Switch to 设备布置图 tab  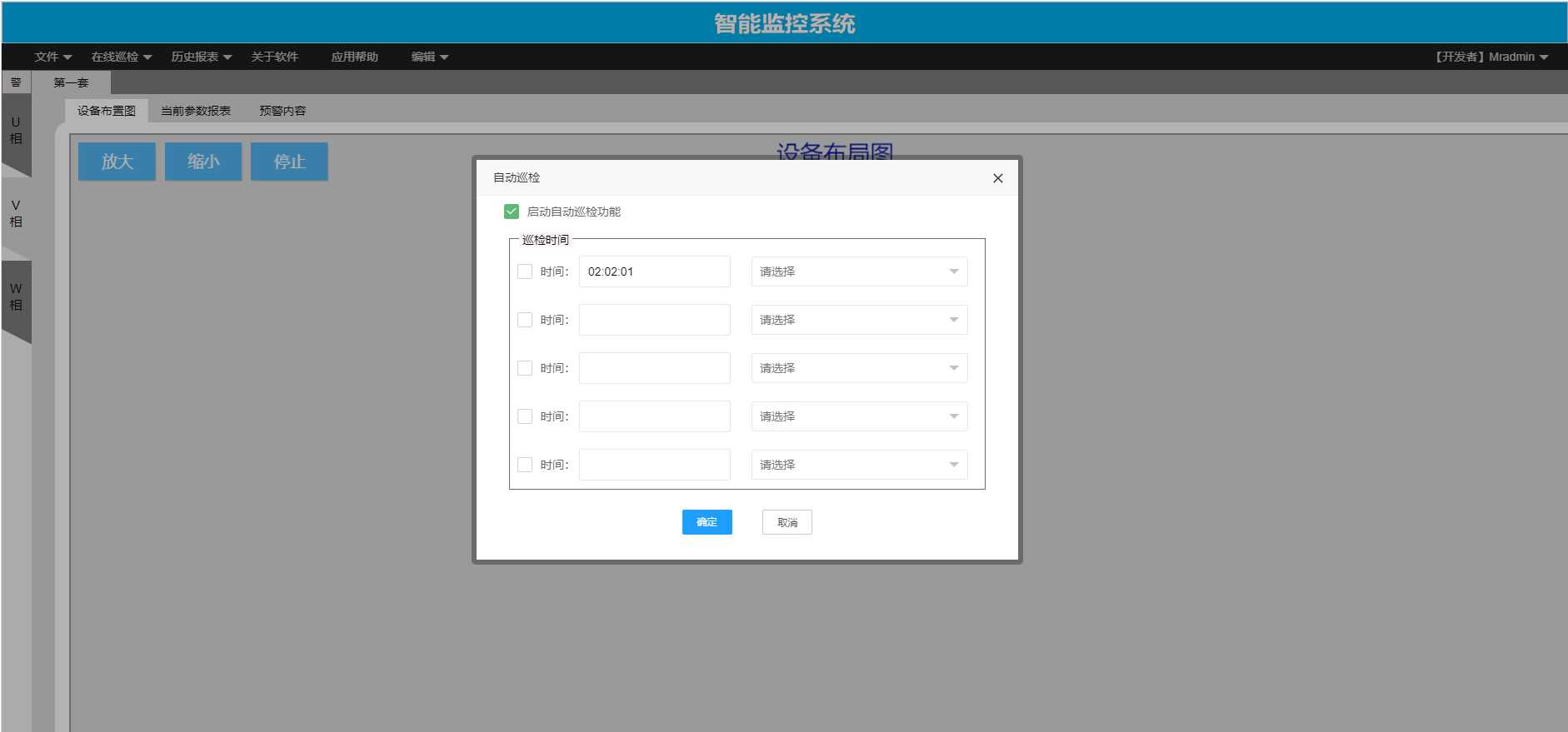pyautogui.click(x=107, y=111)
